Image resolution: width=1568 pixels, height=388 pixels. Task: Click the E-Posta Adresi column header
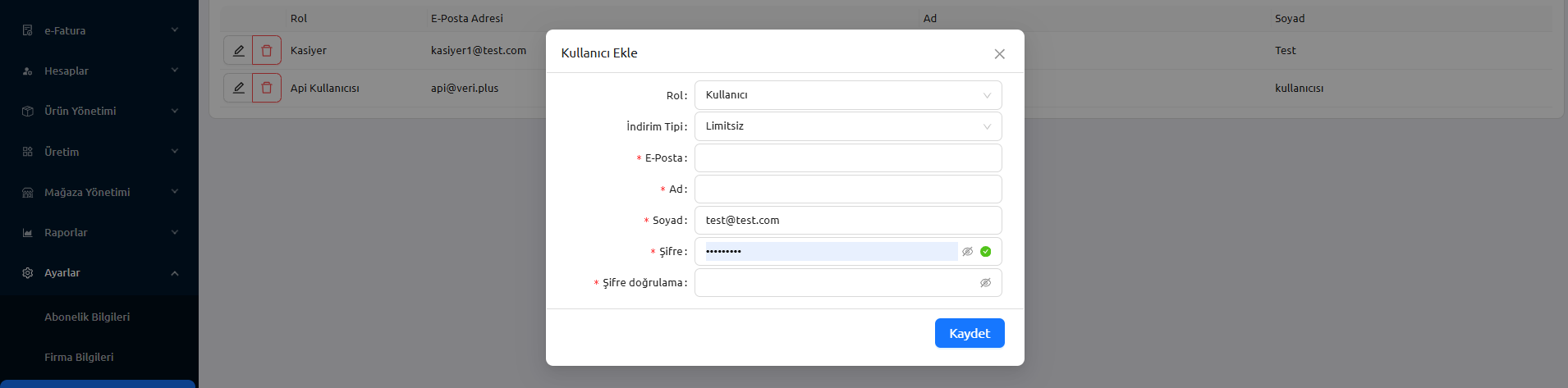pos(467,18)
